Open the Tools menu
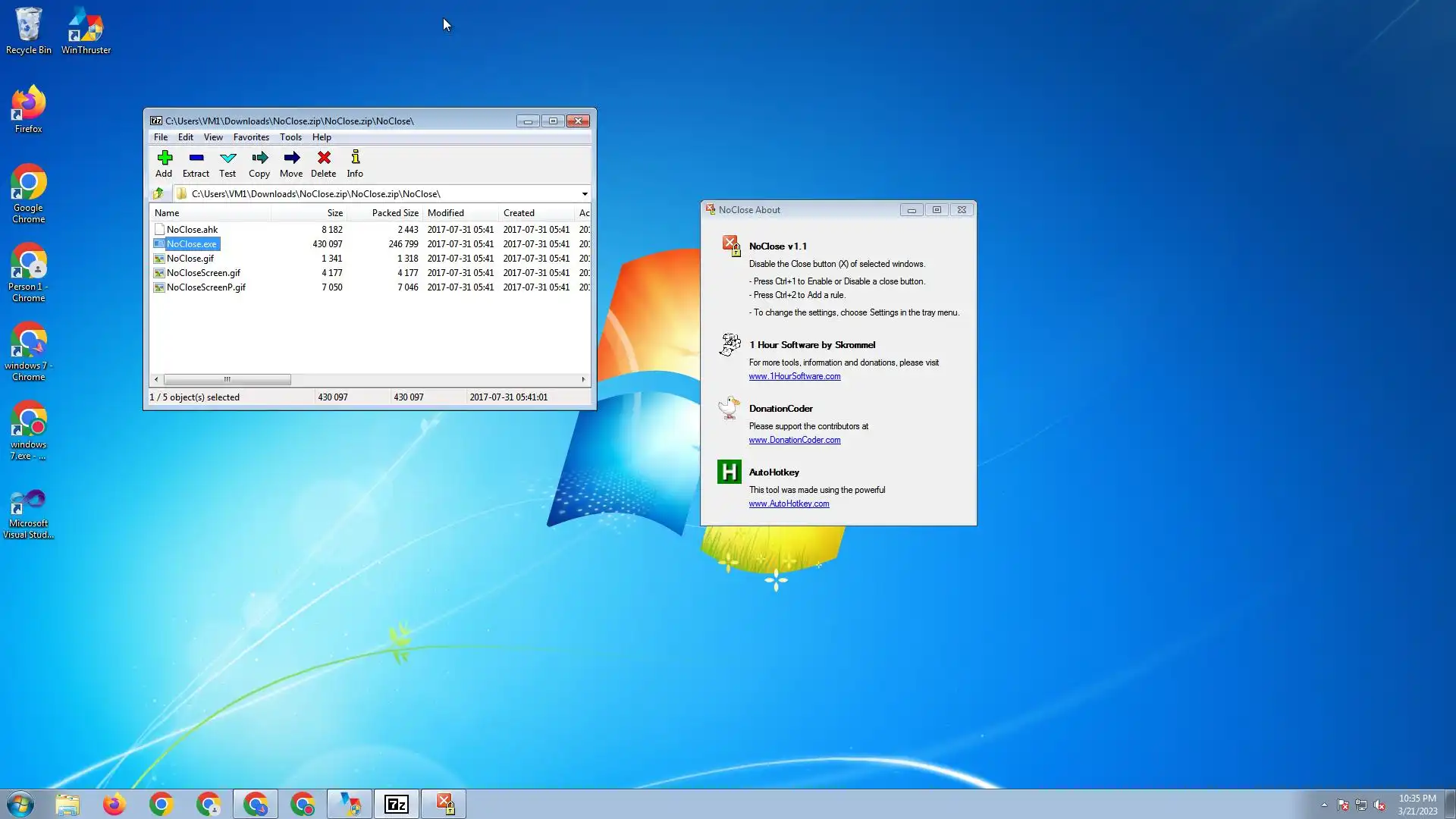 [x=290, y=137]
